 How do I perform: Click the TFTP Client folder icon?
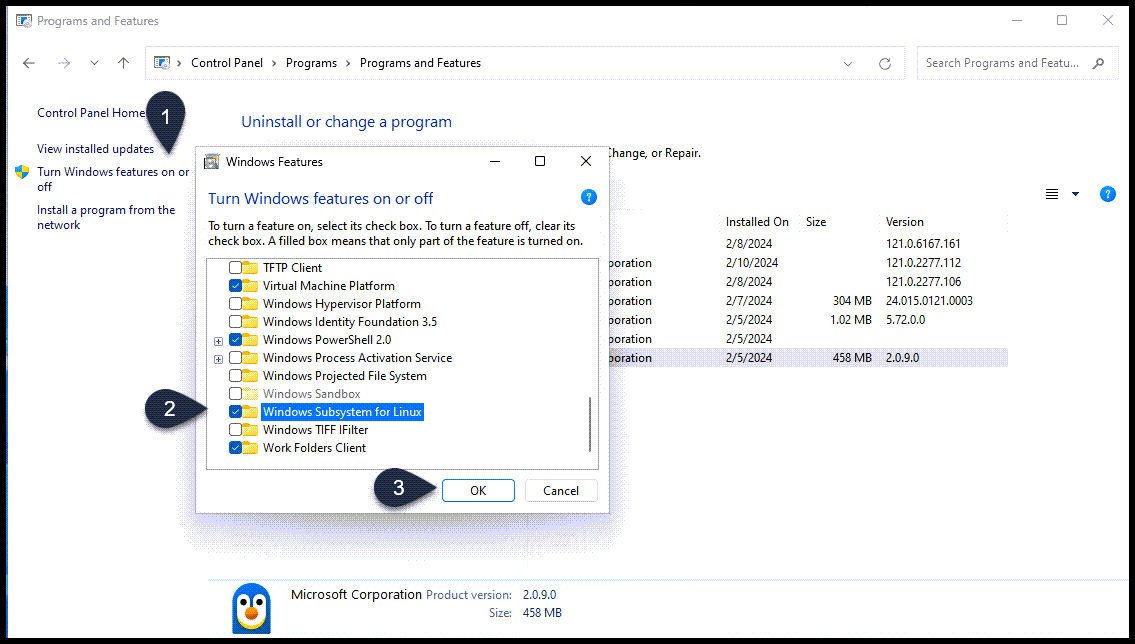click(x=250, y=268)
